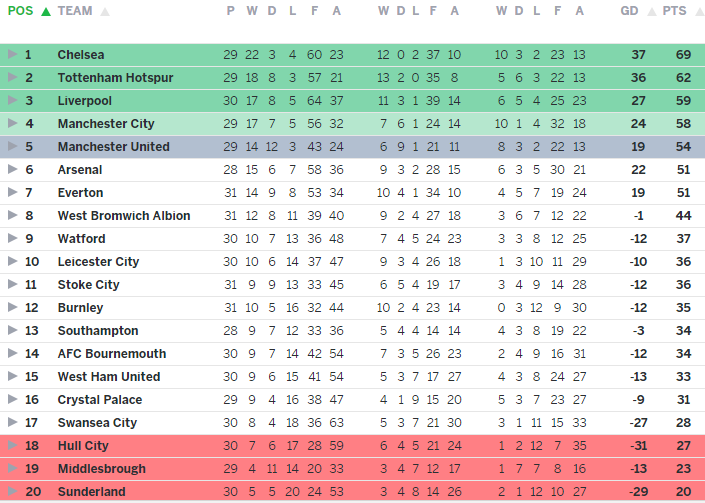Sort table by POS green arrow
The height and width of the screenshot is (503, 705).
point(46,12)
